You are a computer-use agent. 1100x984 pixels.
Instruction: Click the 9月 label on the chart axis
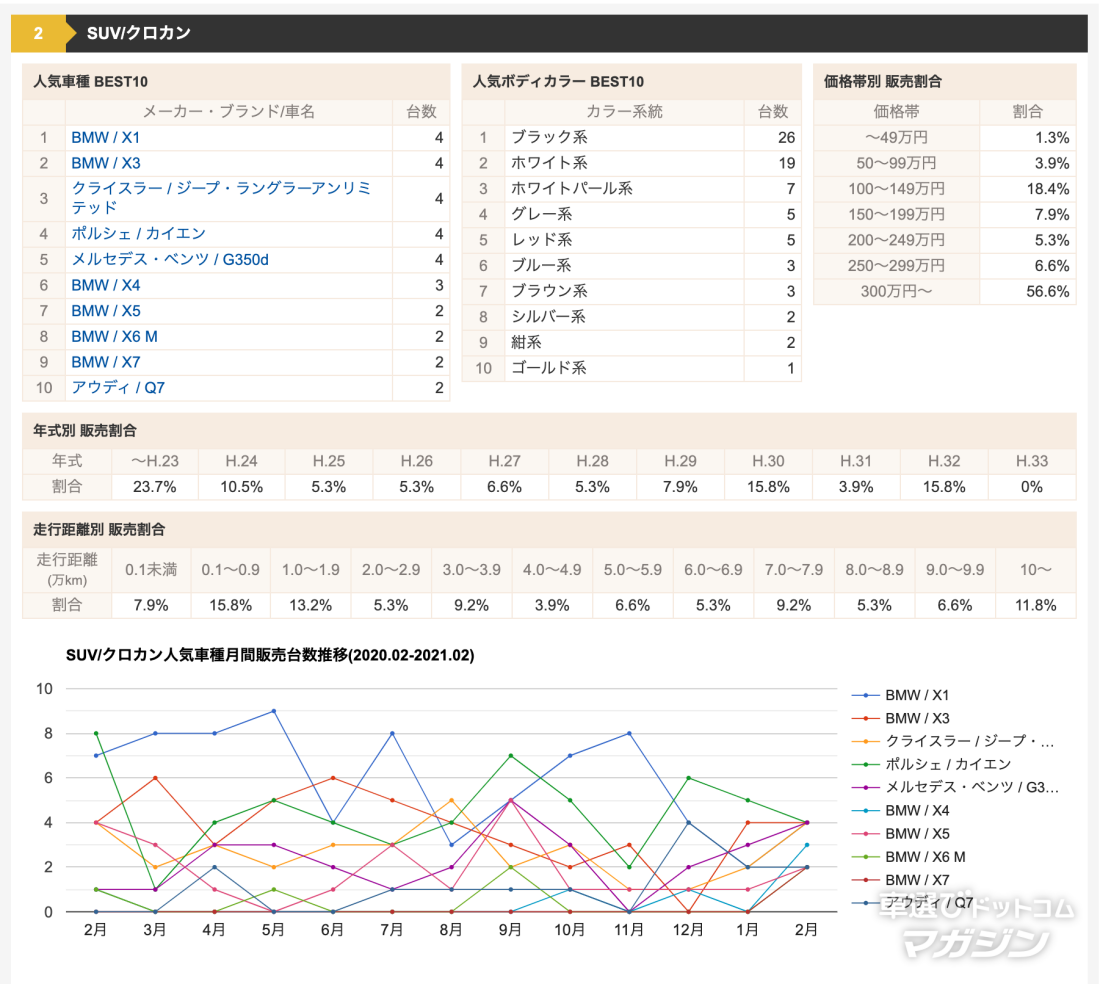point(510,930)
